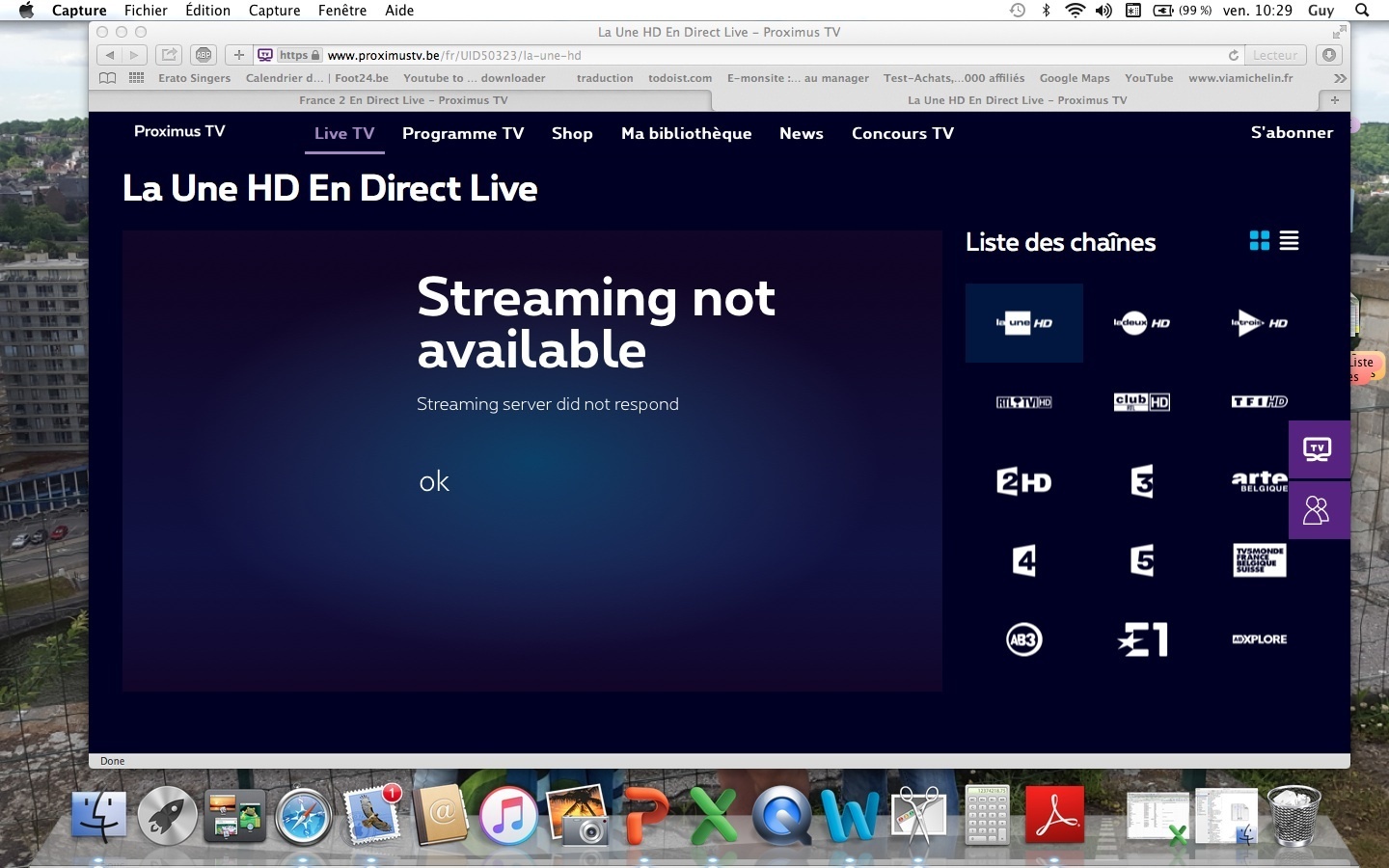Open the Erato Singers bookmark
1389x868 pixels.
pos(195,78)
